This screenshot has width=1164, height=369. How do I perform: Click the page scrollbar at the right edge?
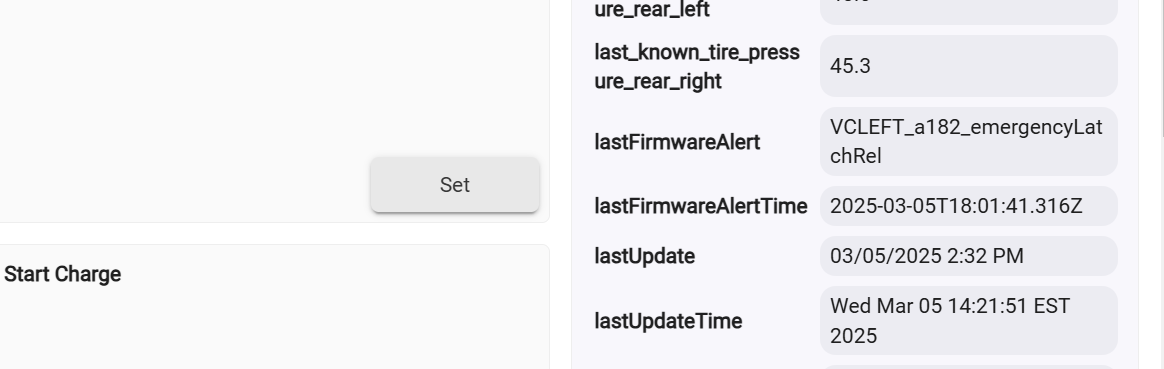tap(1161, 67)
